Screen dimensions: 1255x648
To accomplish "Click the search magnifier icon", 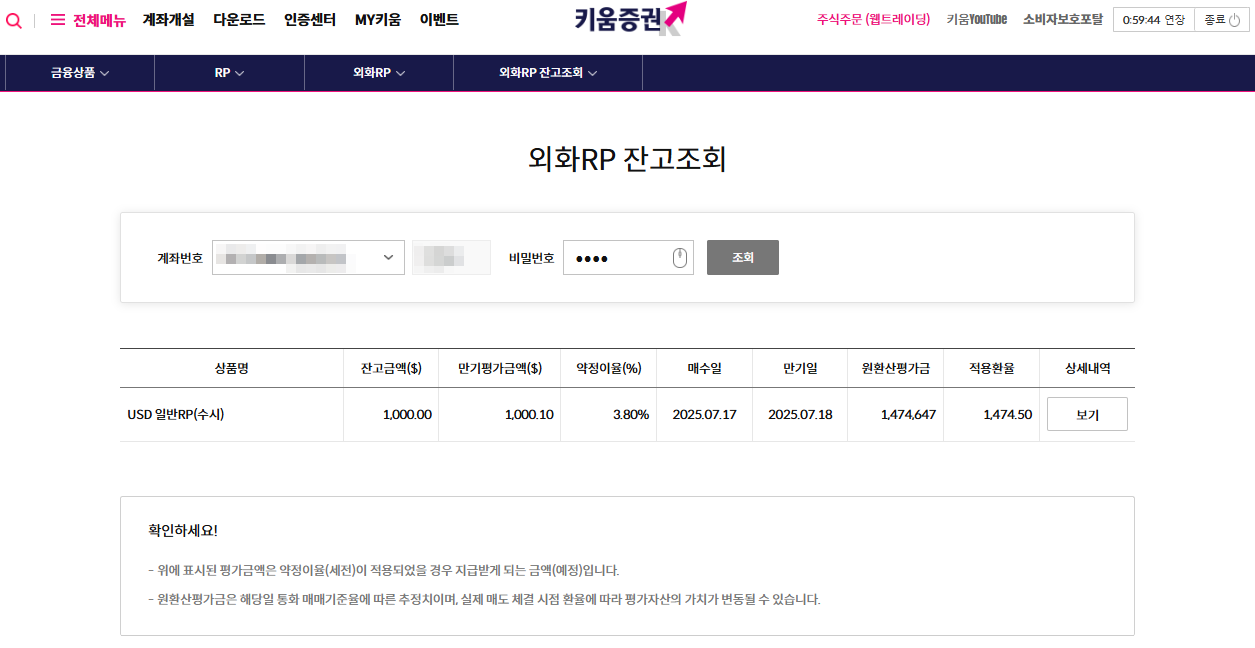I will coord(13,19).
